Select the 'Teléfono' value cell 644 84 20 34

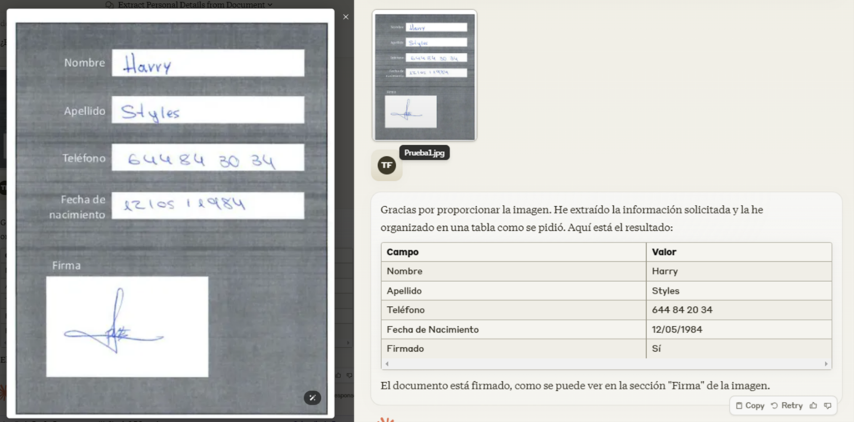pos(738,310)
